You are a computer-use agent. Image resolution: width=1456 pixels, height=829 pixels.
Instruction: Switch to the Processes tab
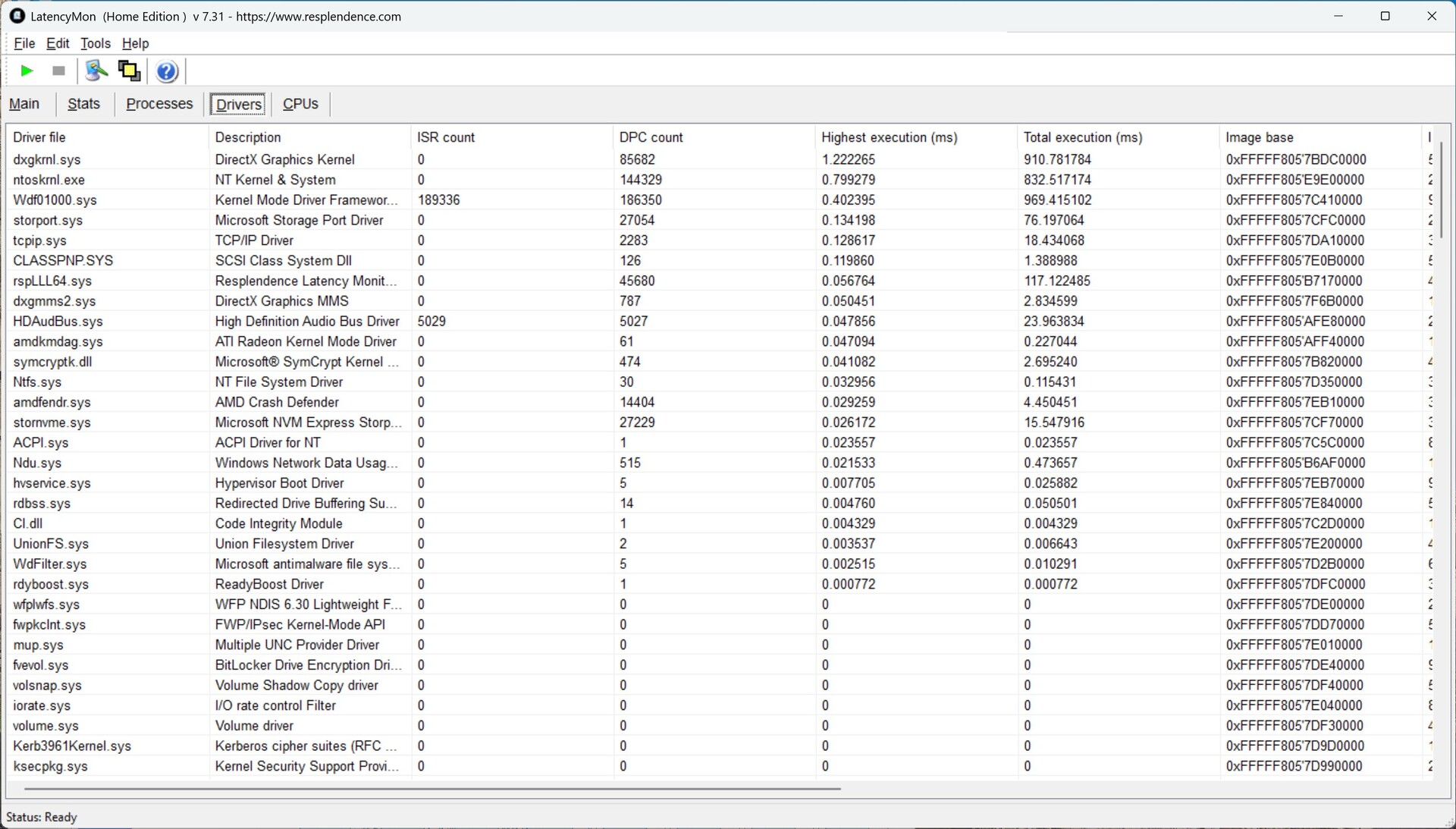pos(159,104)
